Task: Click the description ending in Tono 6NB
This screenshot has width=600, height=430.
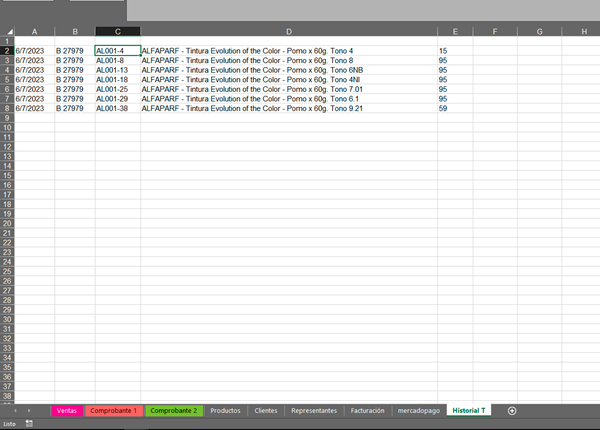Action: (x=289, y=70)
